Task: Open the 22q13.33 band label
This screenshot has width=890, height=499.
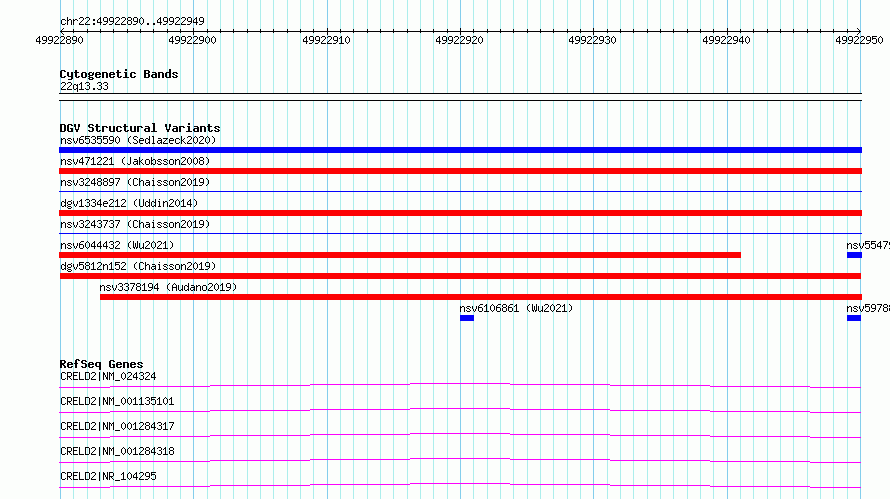Action: click(84, 86)
